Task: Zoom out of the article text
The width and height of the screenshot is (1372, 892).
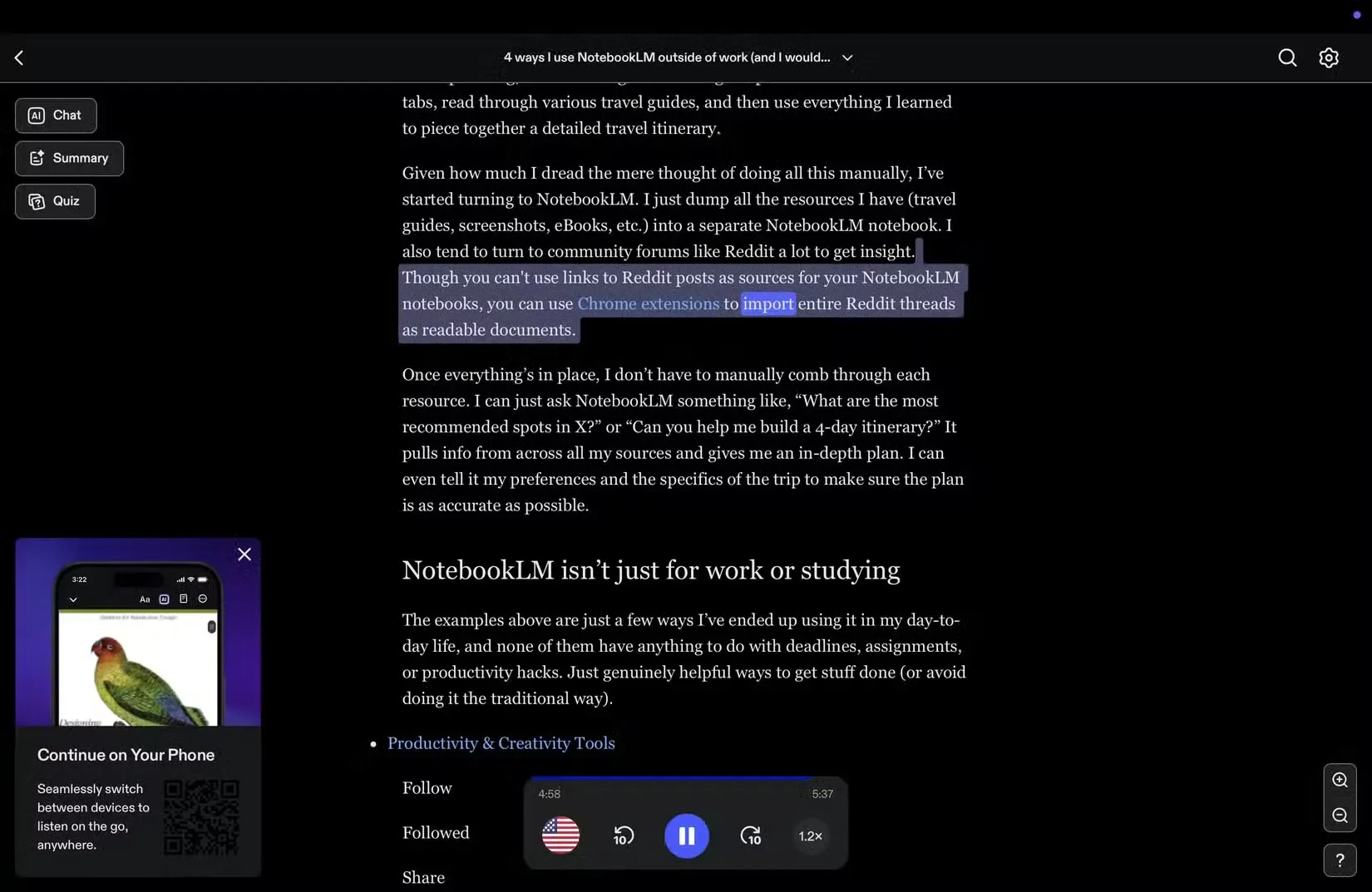Action: (x=1340, y=816)
